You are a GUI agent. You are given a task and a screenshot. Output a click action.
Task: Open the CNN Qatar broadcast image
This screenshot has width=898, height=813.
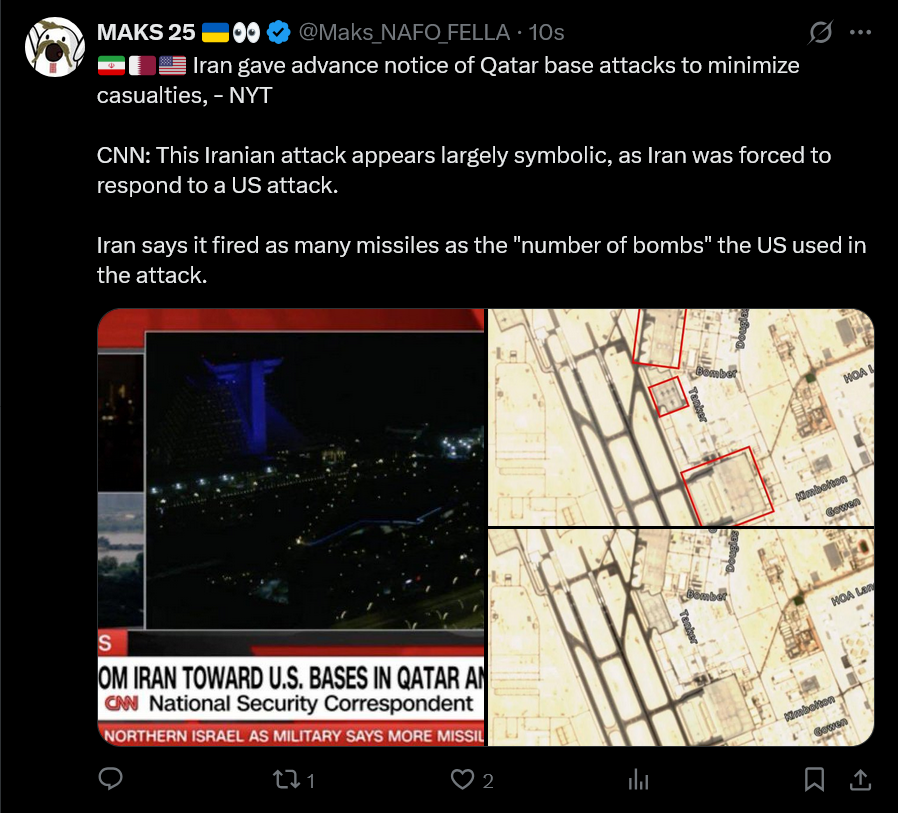coord(291,527)
